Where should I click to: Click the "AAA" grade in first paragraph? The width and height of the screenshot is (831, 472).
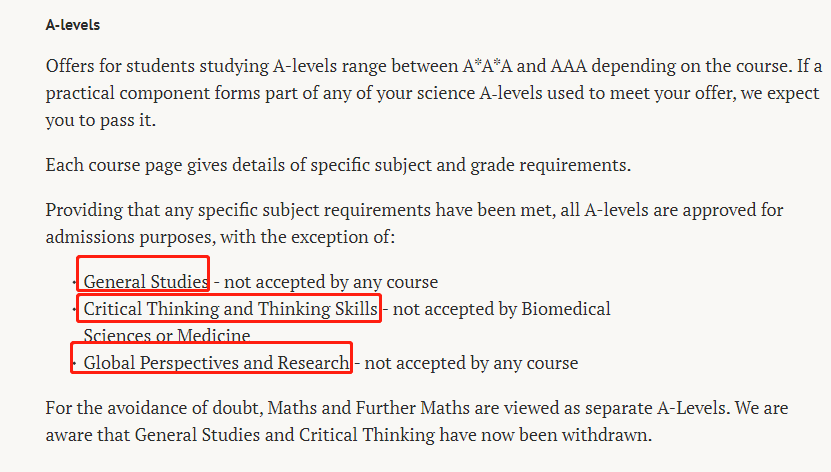coord(569,66)
